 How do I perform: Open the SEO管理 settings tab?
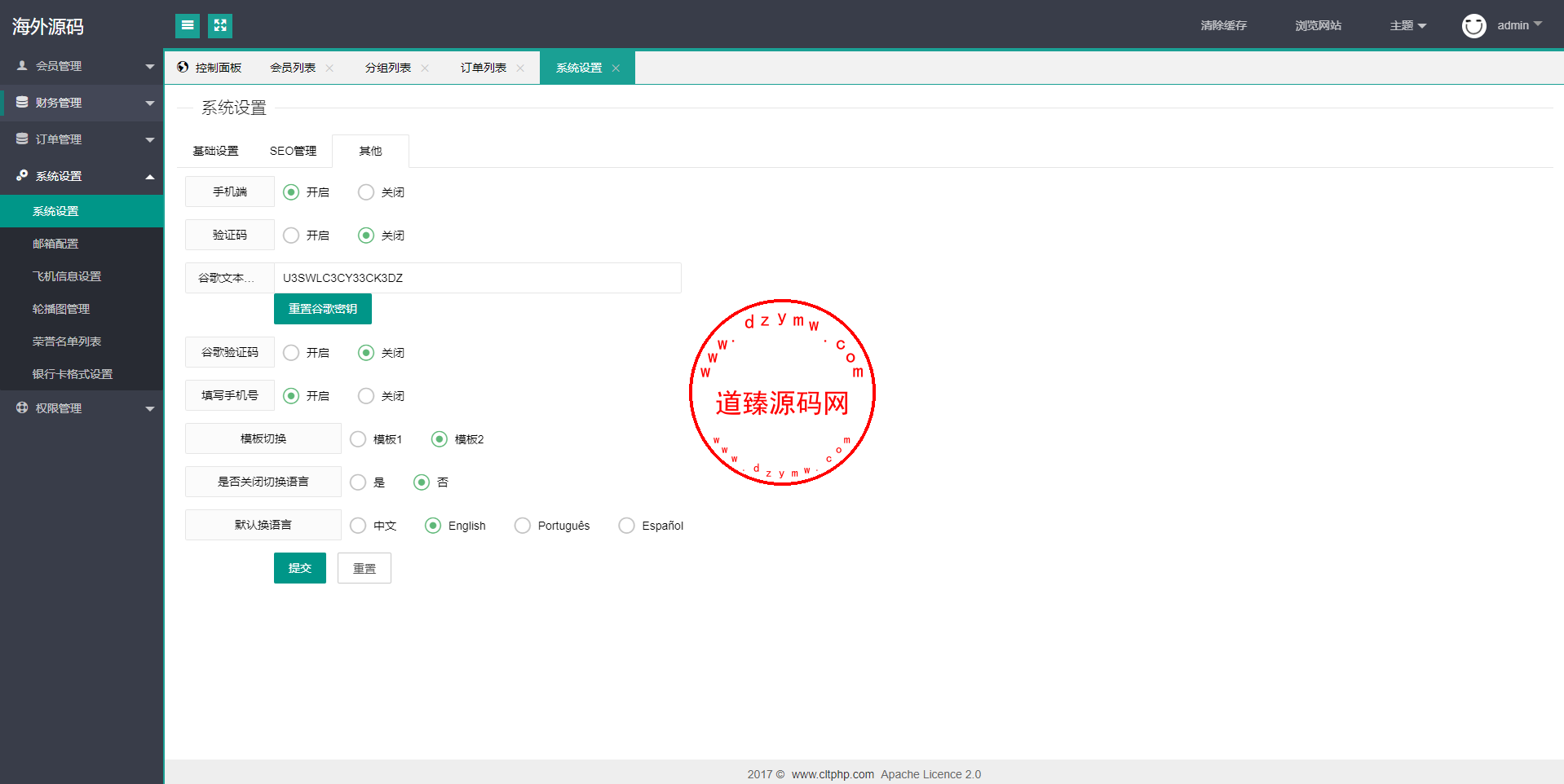click(x=293, y=151)
